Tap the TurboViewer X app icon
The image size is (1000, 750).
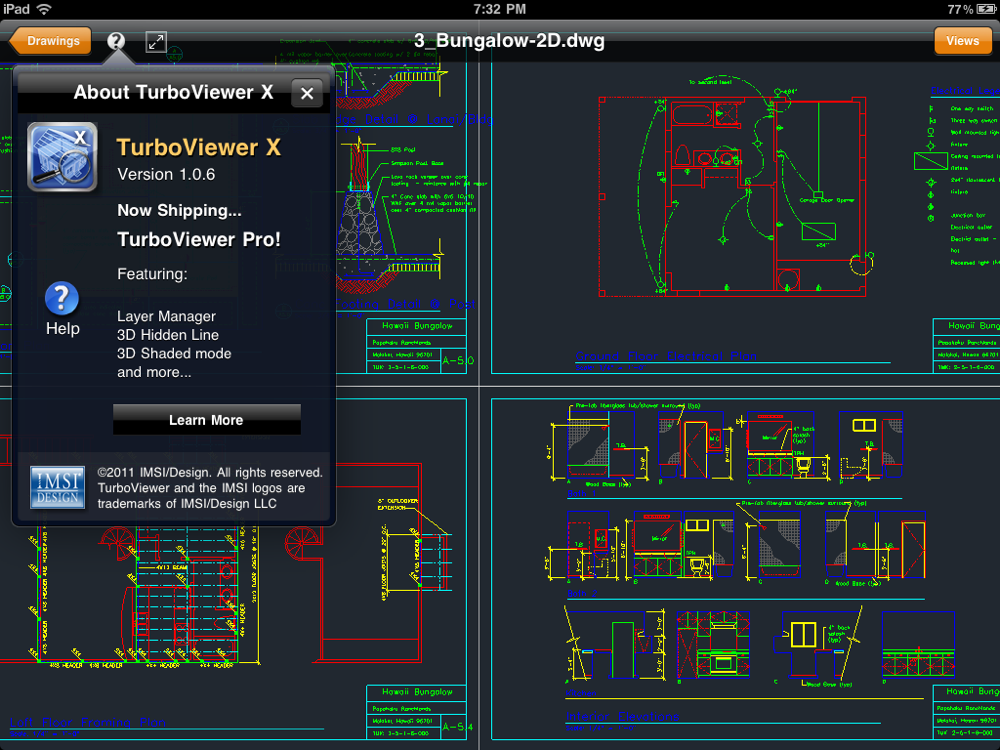click(x=62, y=157)
